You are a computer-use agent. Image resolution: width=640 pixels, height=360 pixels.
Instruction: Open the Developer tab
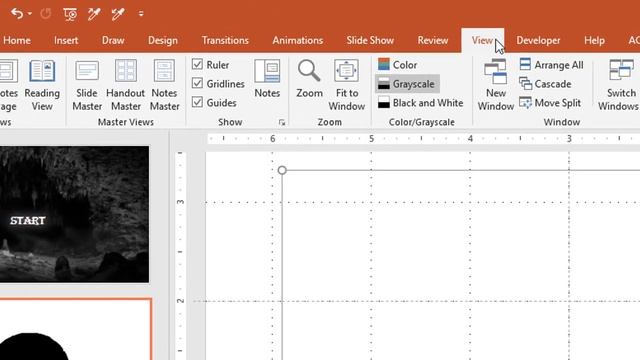pos(538,40)
